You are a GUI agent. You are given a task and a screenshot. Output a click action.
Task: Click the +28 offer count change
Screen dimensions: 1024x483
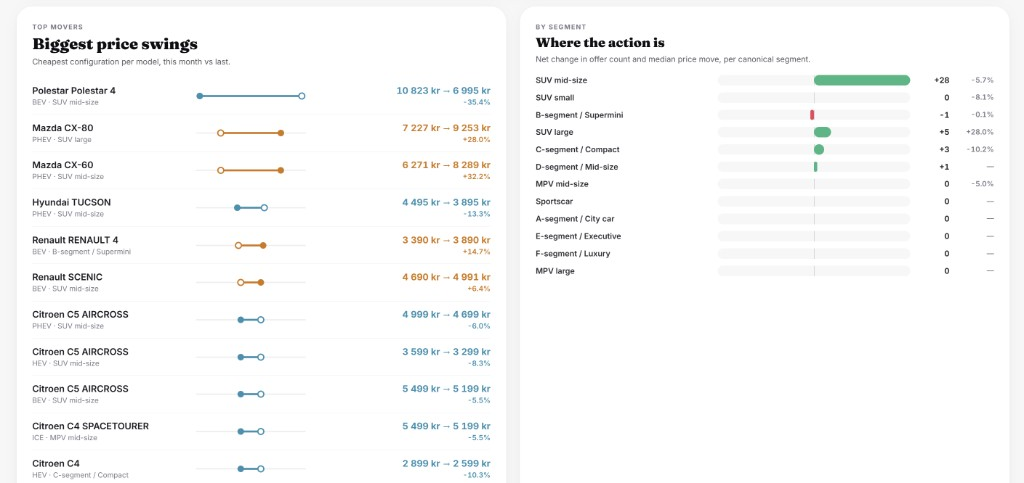coord(942,80)
